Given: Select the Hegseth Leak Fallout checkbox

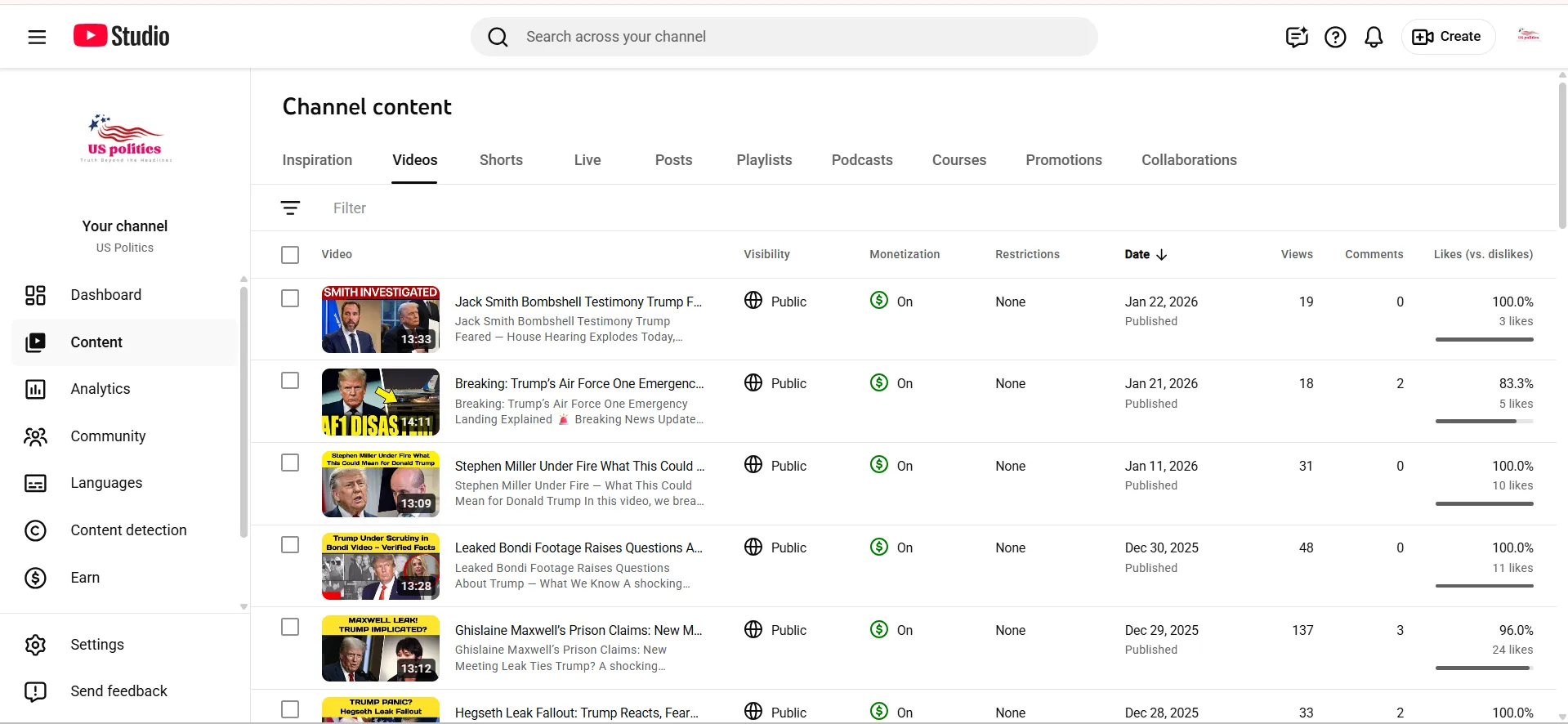Looking at the screenshot, I should point(290,709).
